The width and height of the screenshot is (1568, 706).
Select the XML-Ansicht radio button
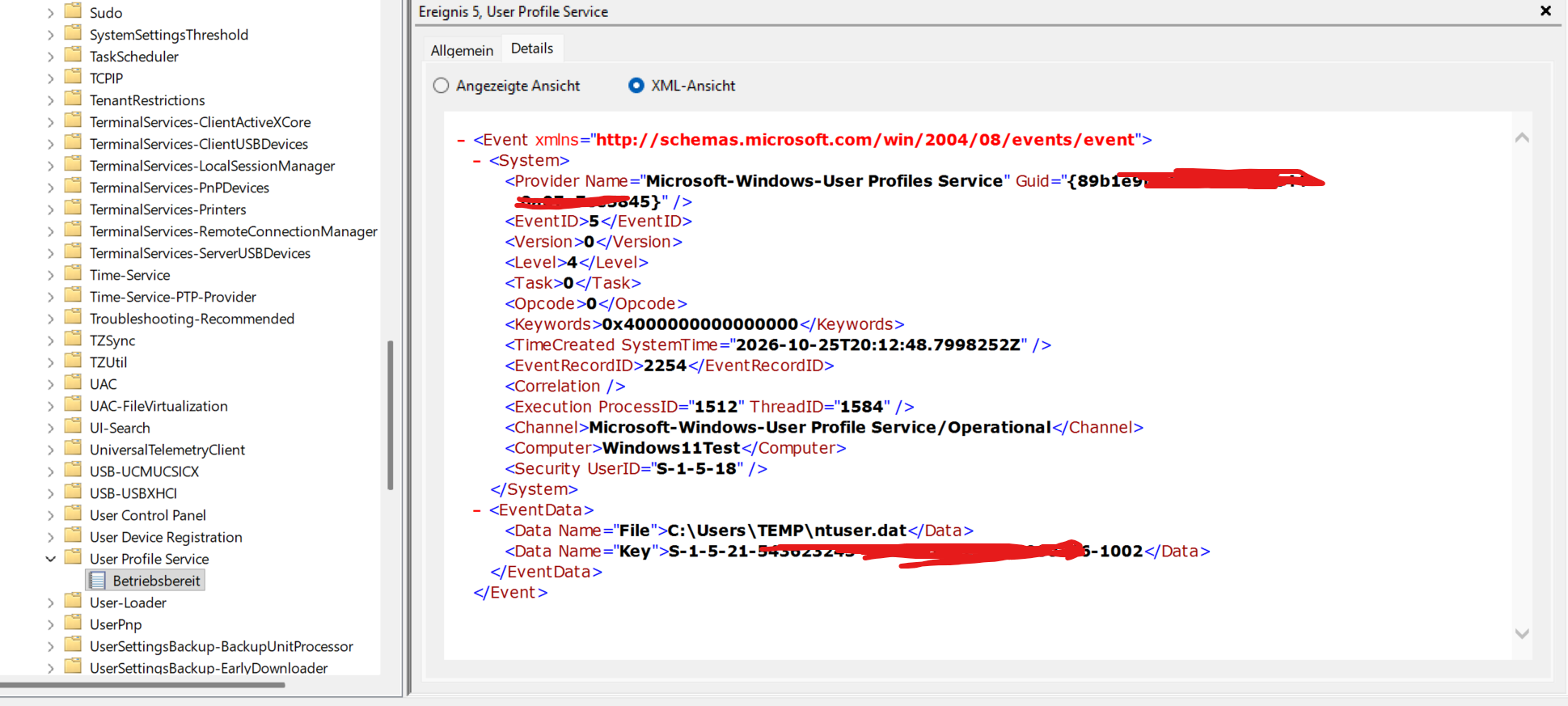coord(636,86)
